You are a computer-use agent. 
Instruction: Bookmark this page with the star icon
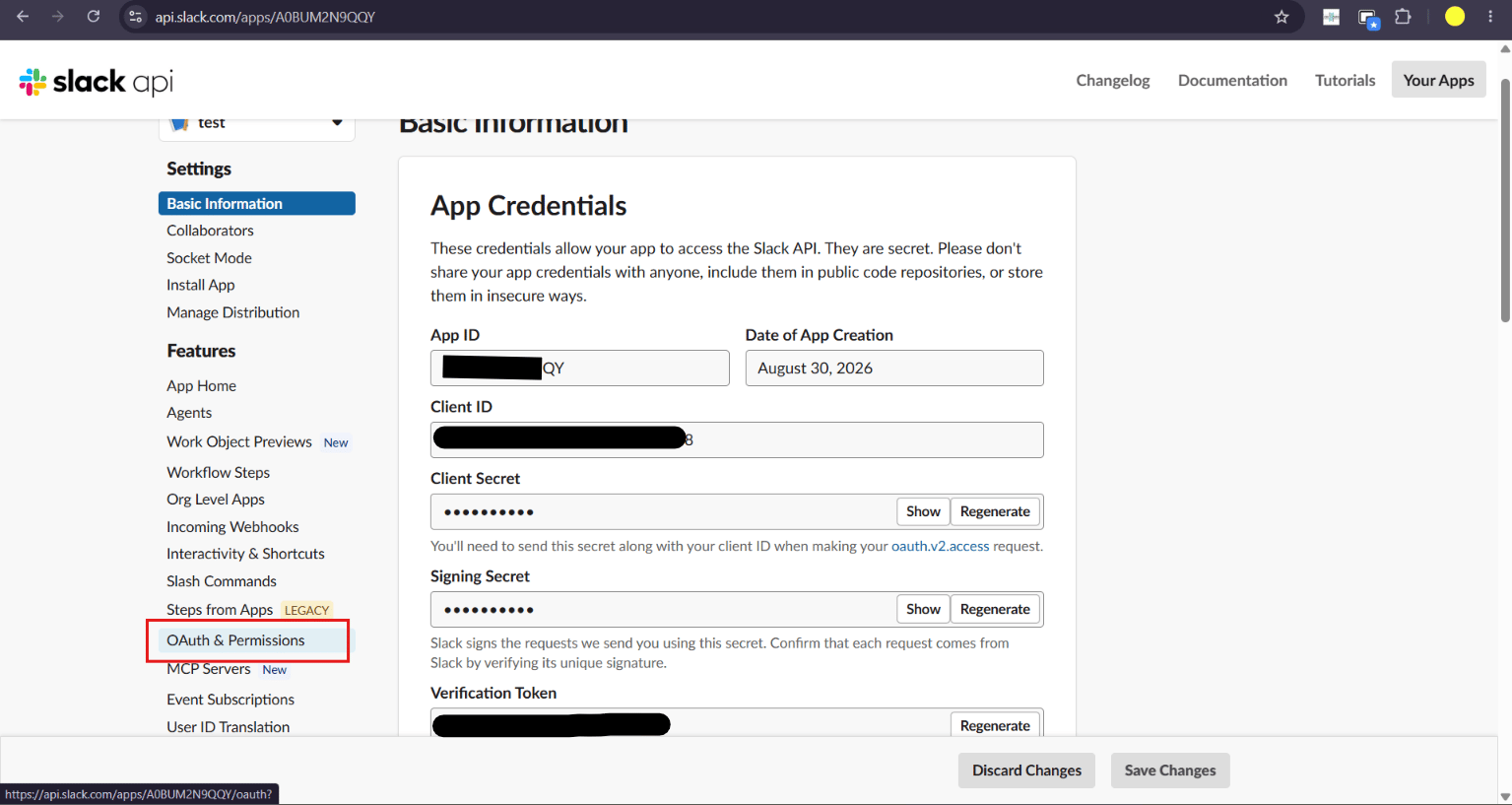[x=1282, y=17]
